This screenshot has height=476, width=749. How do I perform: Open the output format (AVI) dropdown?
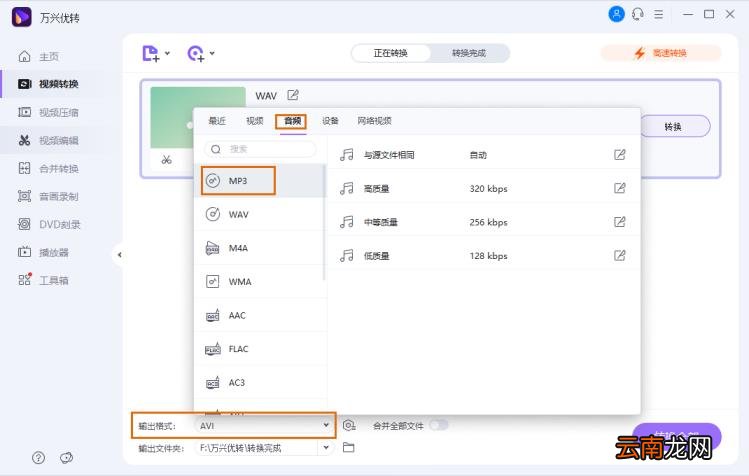click(x=265, y=425)
